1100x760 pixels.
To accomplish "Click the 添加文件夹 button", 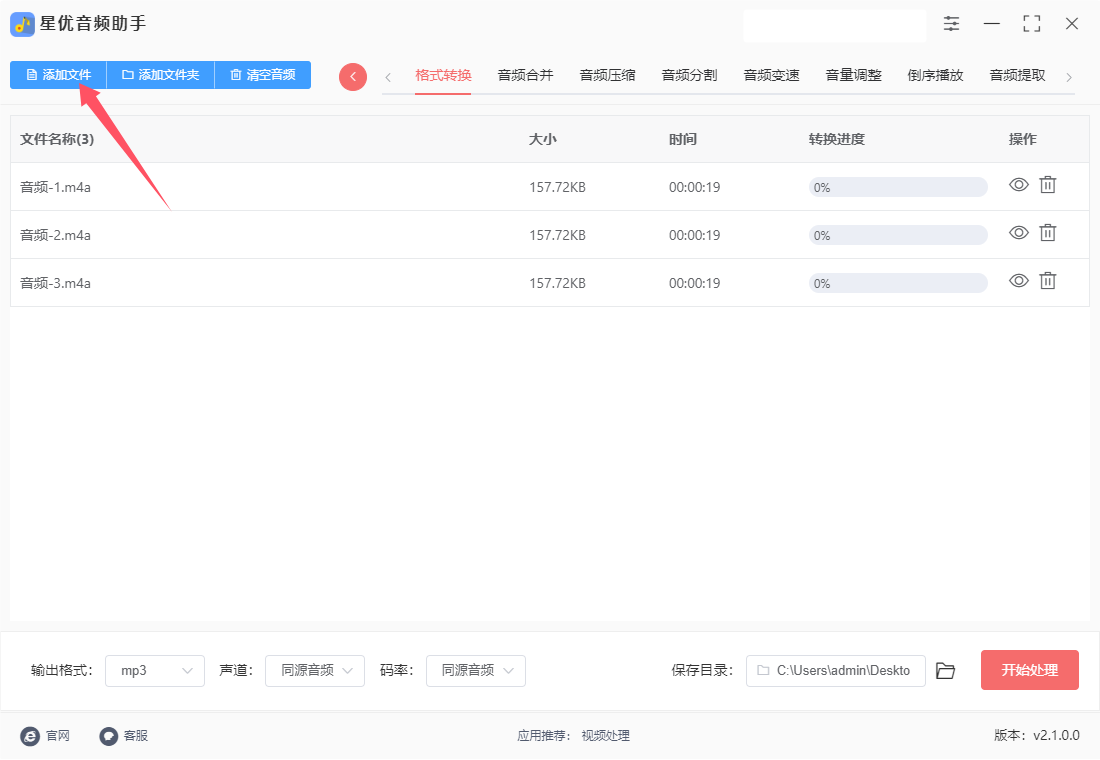I will [x=160, y=74].
